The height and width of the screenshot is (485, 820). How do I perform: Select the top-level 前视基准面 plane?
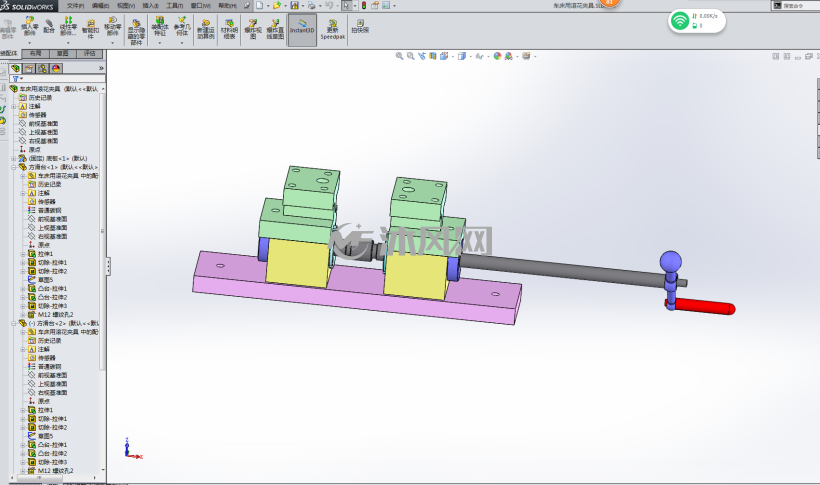[x=43, y=124]
